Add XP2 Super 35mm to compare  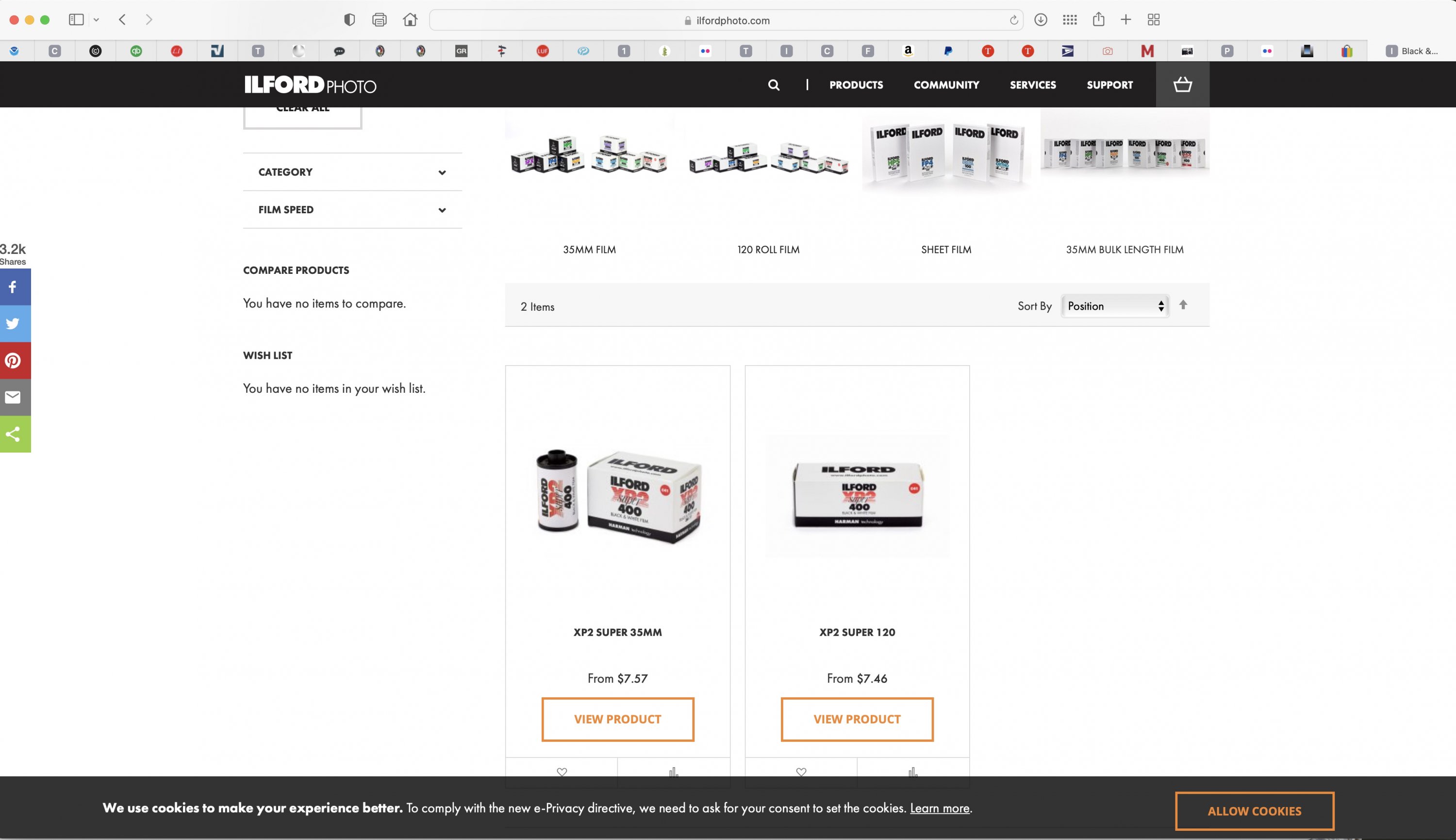(x=674, y=772)
